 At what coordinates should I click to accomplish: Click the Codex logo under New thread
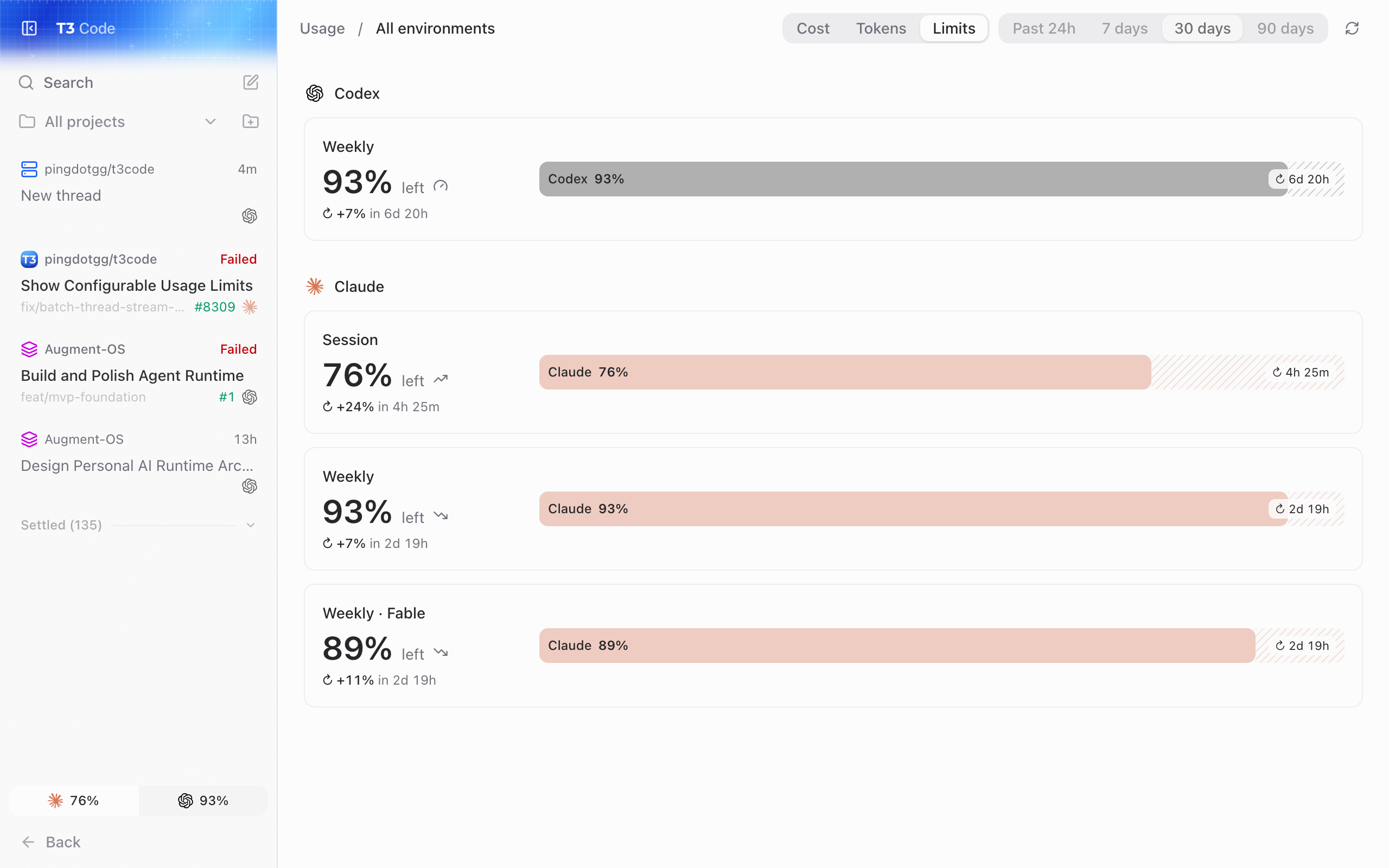point(250,216)
